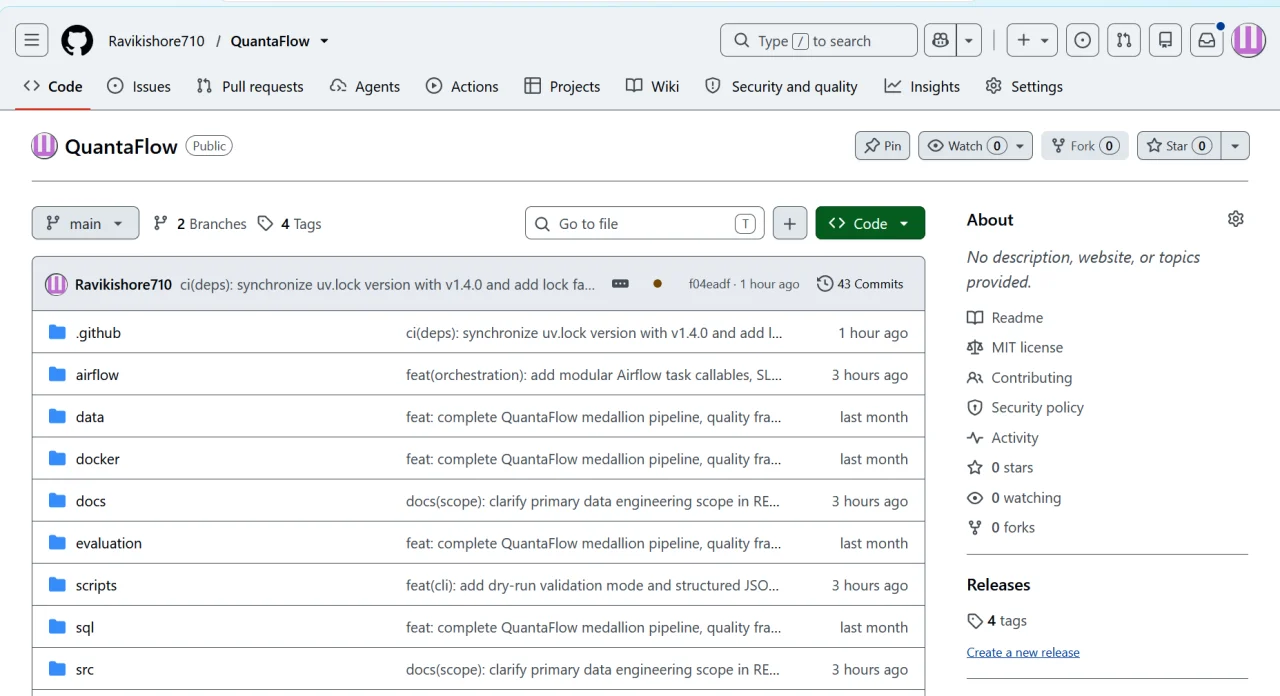Switch to the Code tab
This screenshot has width=1280, height=696.
click(x=53, y=86)
